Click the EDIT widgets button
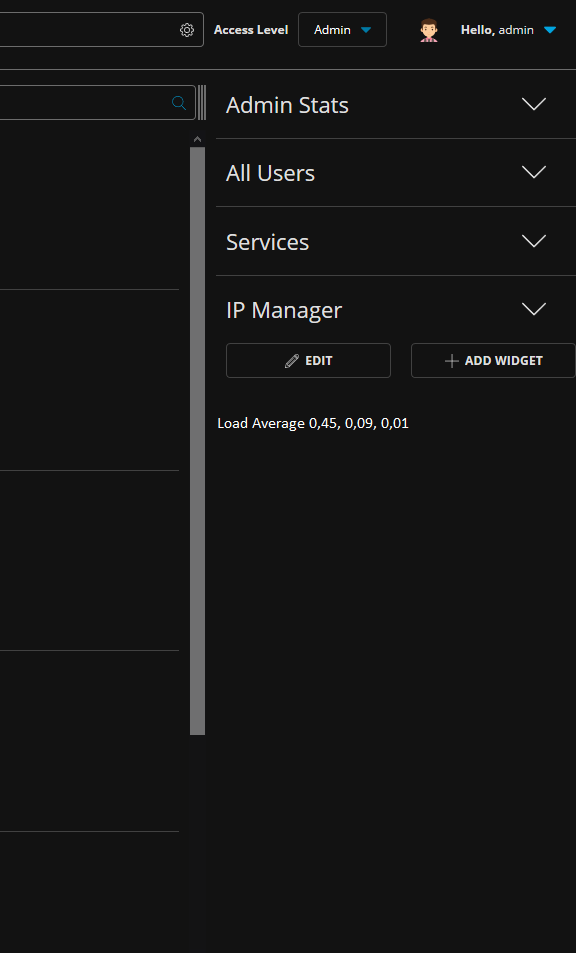 click(x=308, y=360)
